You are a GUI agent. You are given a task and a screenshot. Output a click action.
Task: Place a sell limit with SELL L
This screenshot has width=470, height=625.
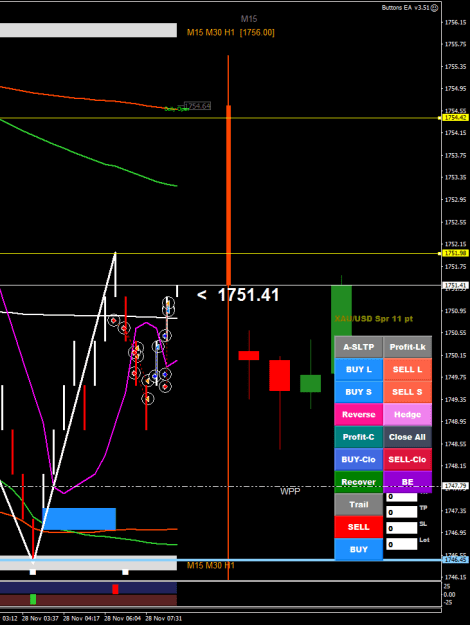tap(407, 369)
